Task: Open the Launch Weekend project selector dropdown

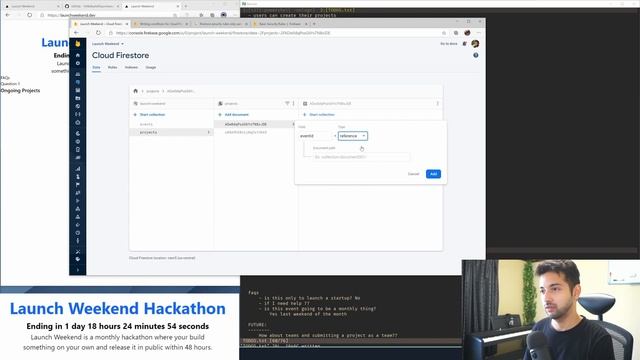Action: pyautogui.click(x=107, y=44)
